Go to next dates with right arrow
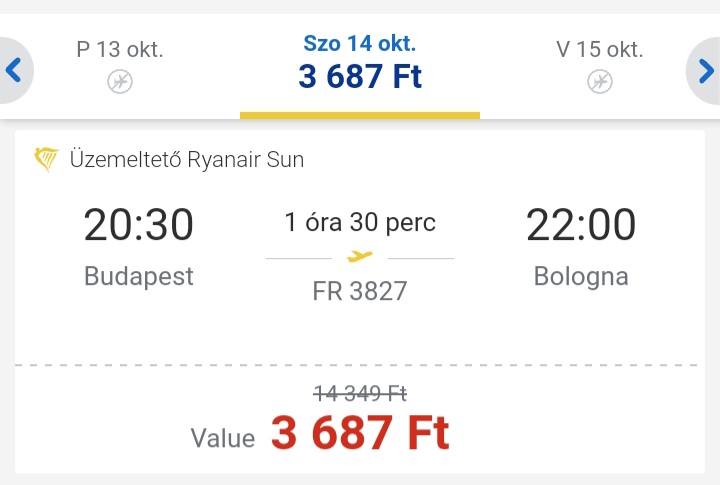720x485 pixels. (x=705, y=71)
